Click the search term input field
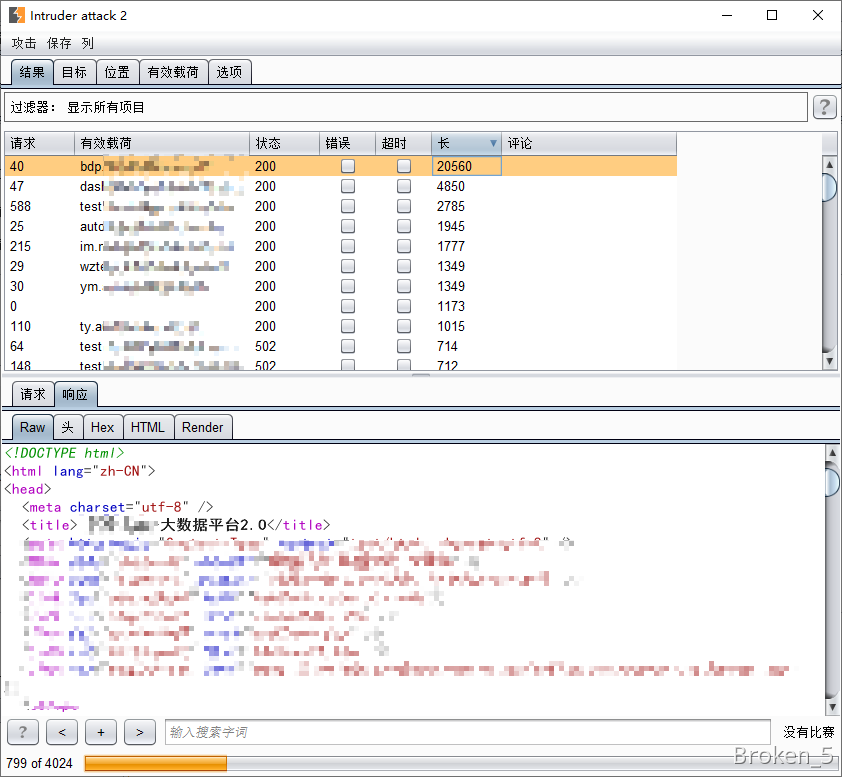 coord(467,732)
